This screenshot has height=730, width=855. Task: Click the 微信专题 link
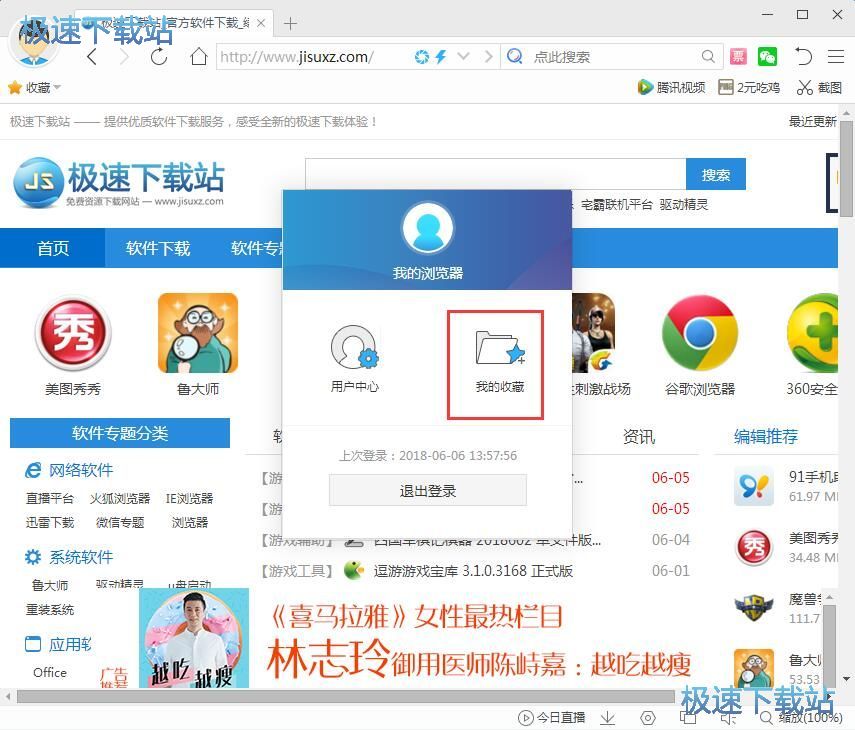[x=120, y=522]
